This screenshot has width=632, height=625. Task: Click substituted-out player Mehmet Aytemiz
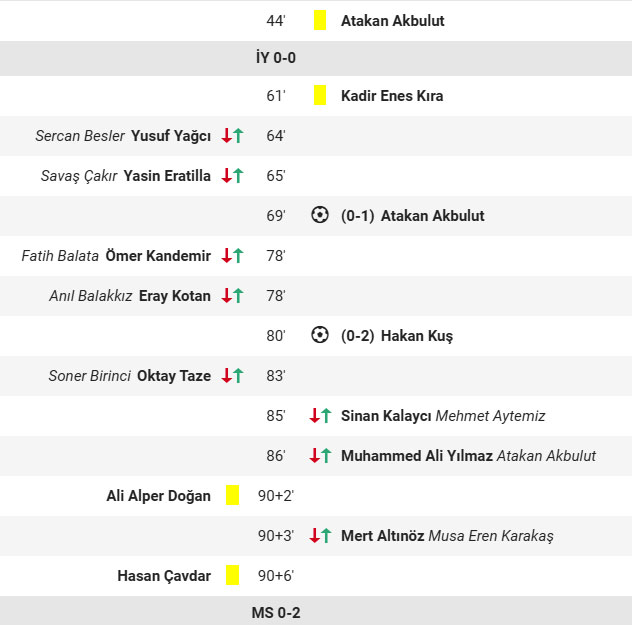490,416
